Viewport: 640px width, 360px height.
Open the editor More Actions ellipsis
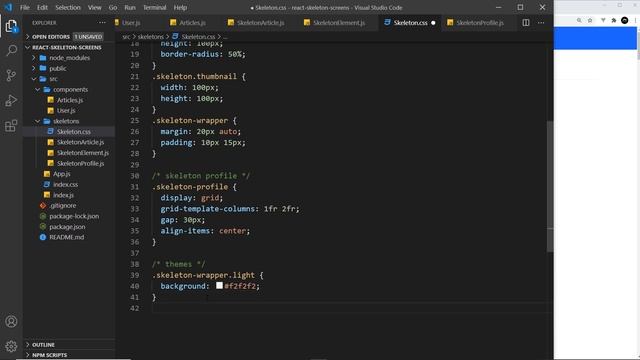pyautogui.click(x=541, y=23)
